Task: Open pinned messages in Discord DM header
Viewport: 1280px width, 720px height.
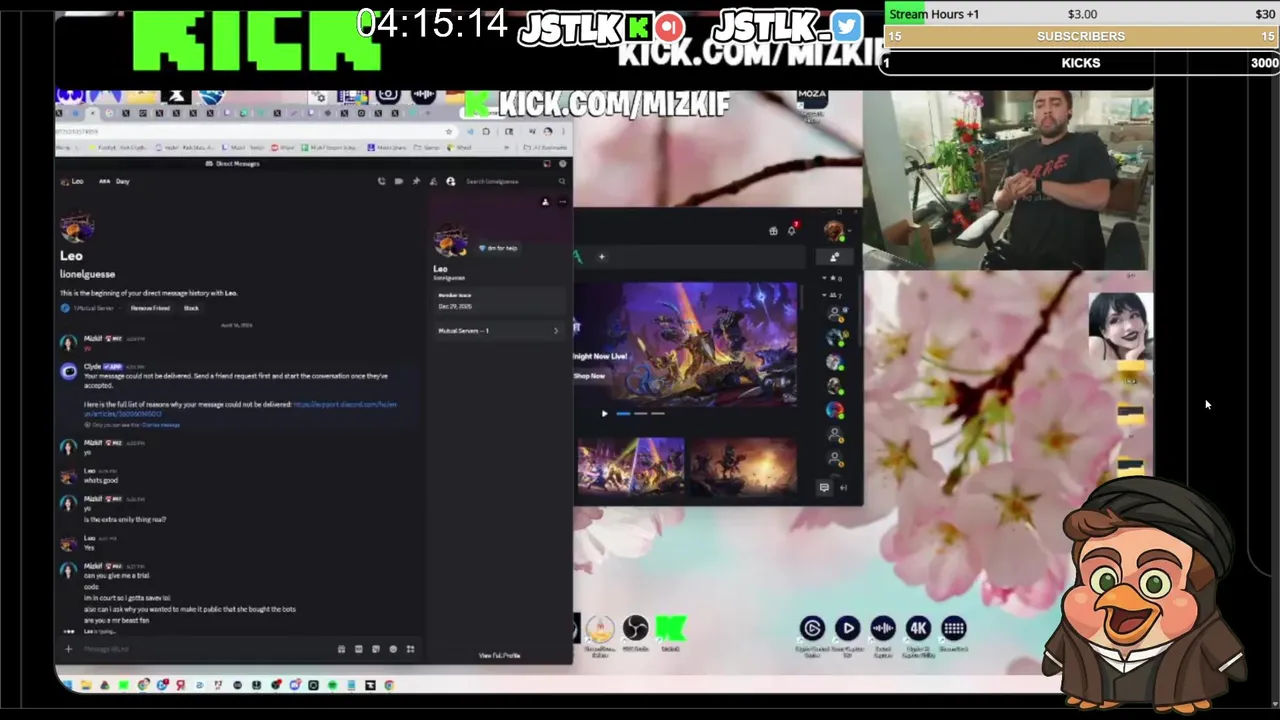Action: tap(416, 181)
